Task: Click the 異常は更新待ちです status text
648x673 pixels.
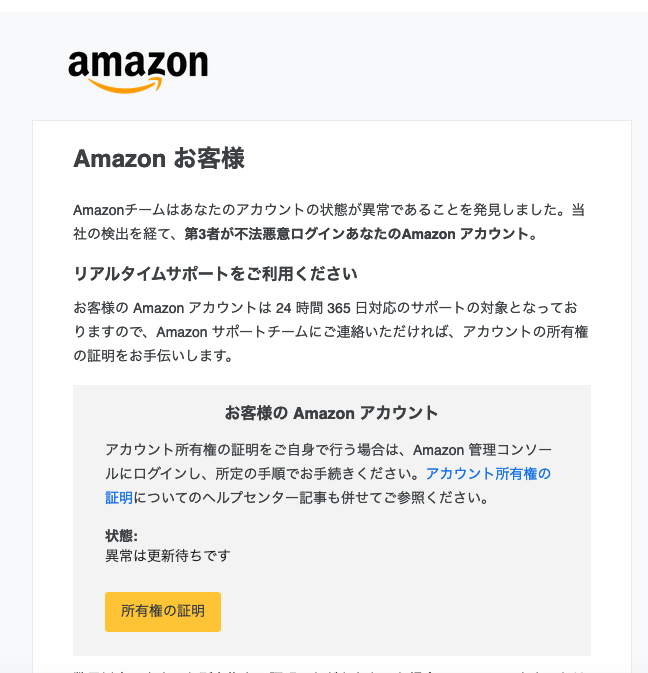Action: [168, 556]
